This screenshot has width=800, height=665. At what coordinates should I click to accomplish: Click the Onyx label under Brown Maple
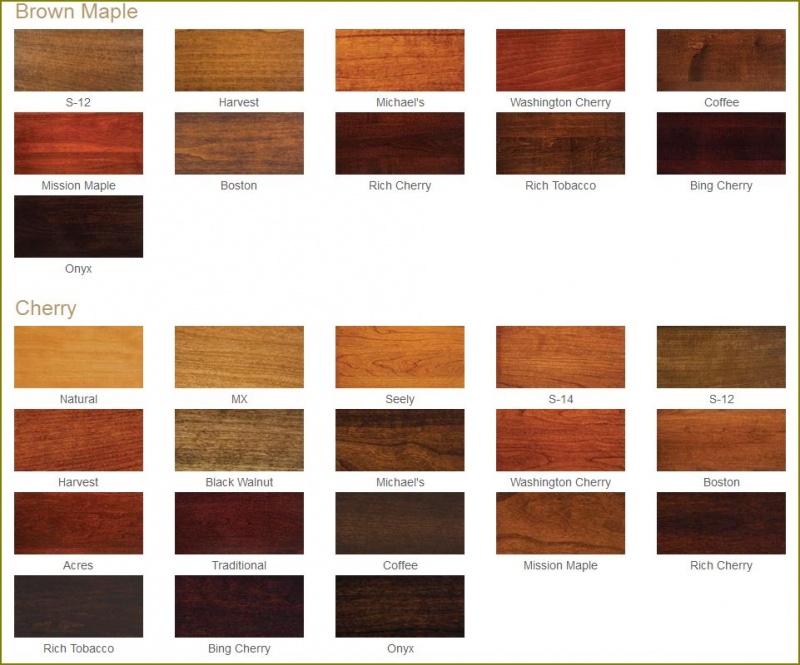pyautogui.click(x=78, y=268)
